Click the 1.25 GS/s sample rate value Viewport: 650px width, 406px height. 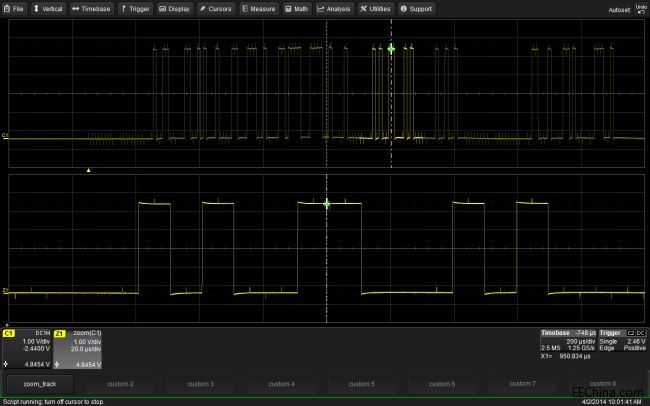coord(581,348)
